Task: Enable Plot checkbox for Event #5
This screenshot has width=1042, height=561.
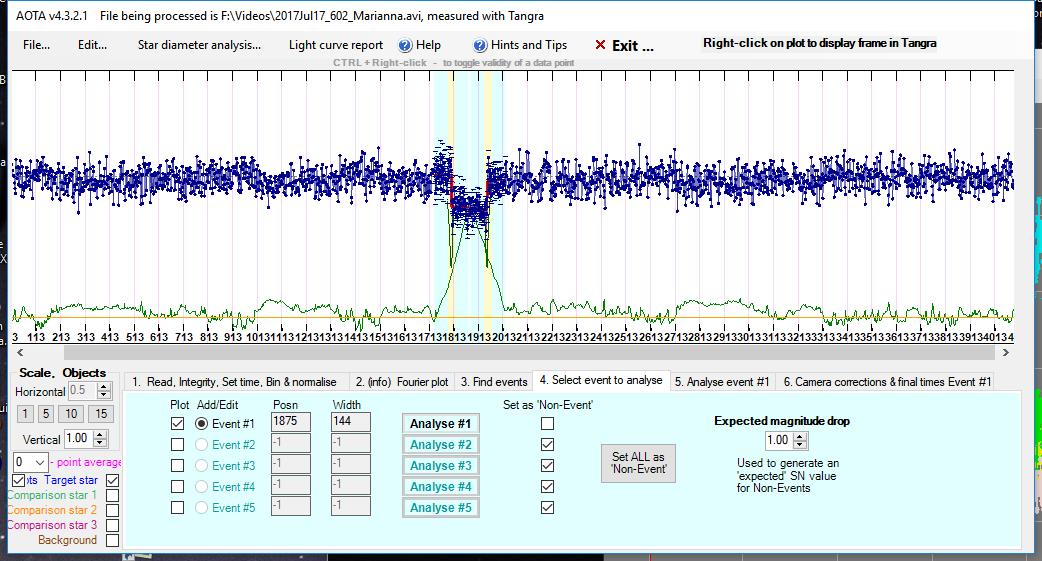Action: tap(177, 508)
